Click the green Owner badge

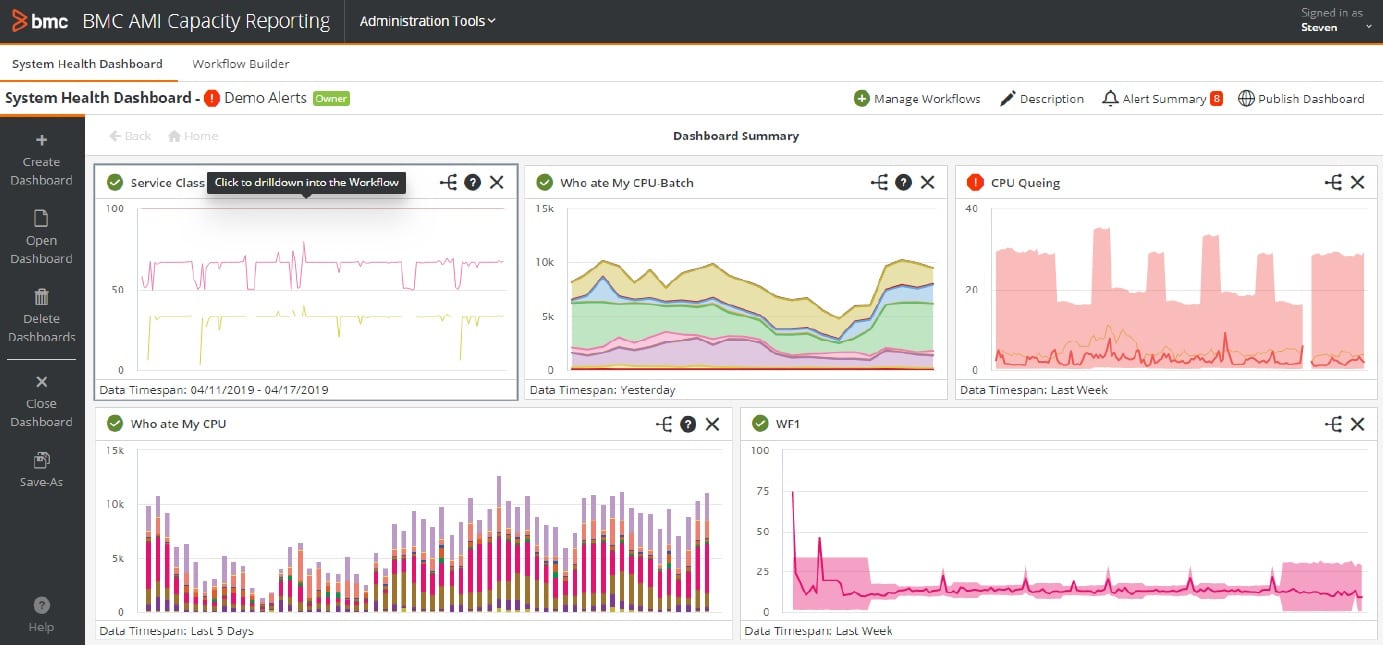pos(331,99)
